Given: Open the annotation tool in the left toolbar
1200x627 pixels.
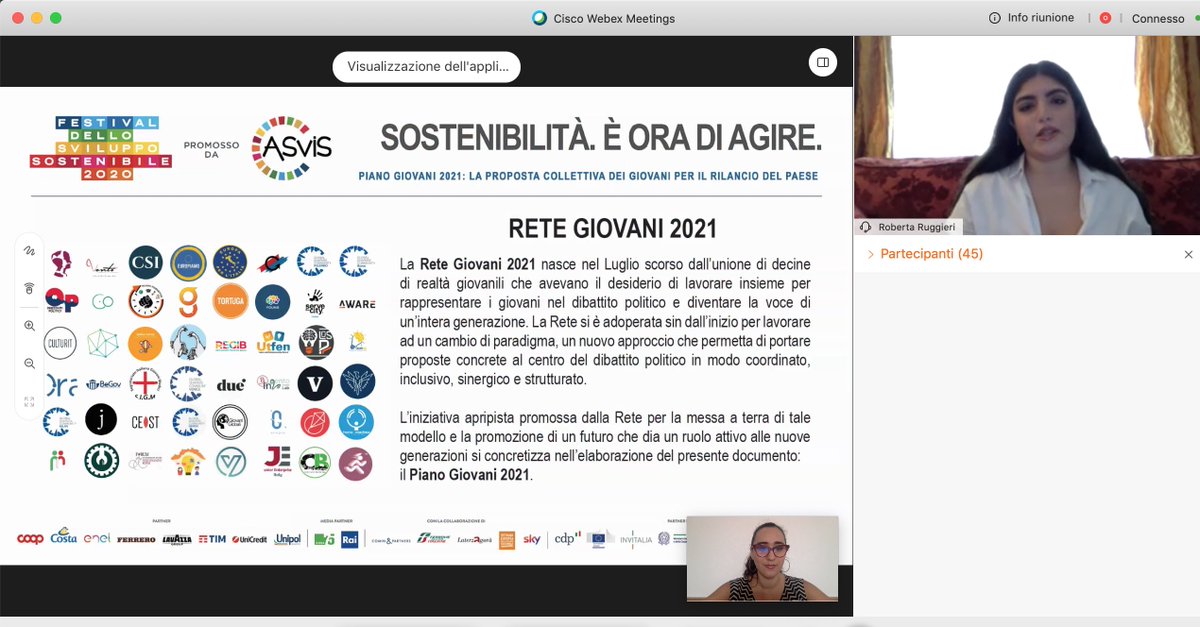Looking at the screenshot, I should [29, 250].
